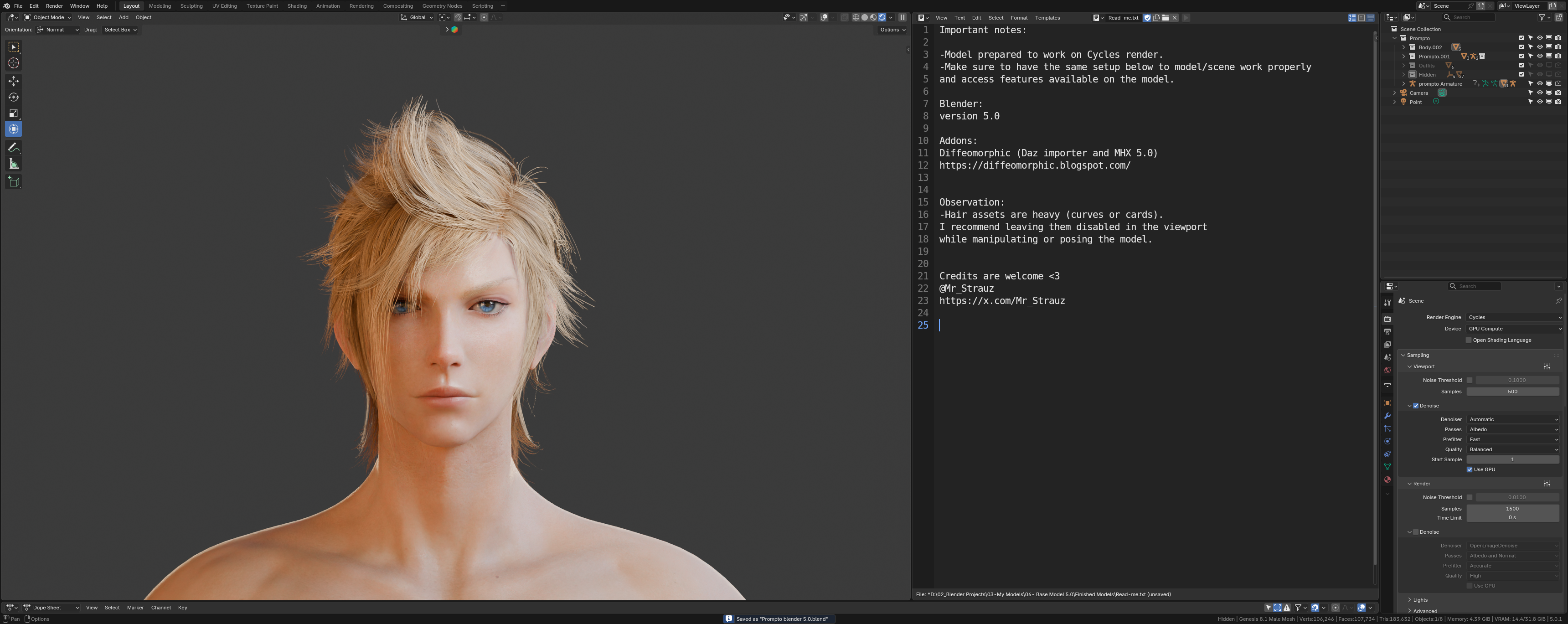Open a text file from folder icon

(1165, 18)
